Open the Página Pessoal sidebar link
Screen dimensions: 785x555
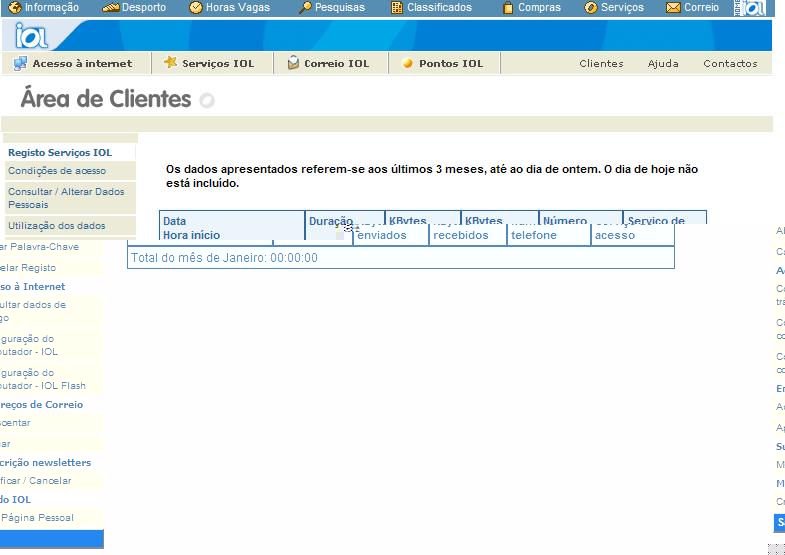pyautogui.click(x=37, y=517)
